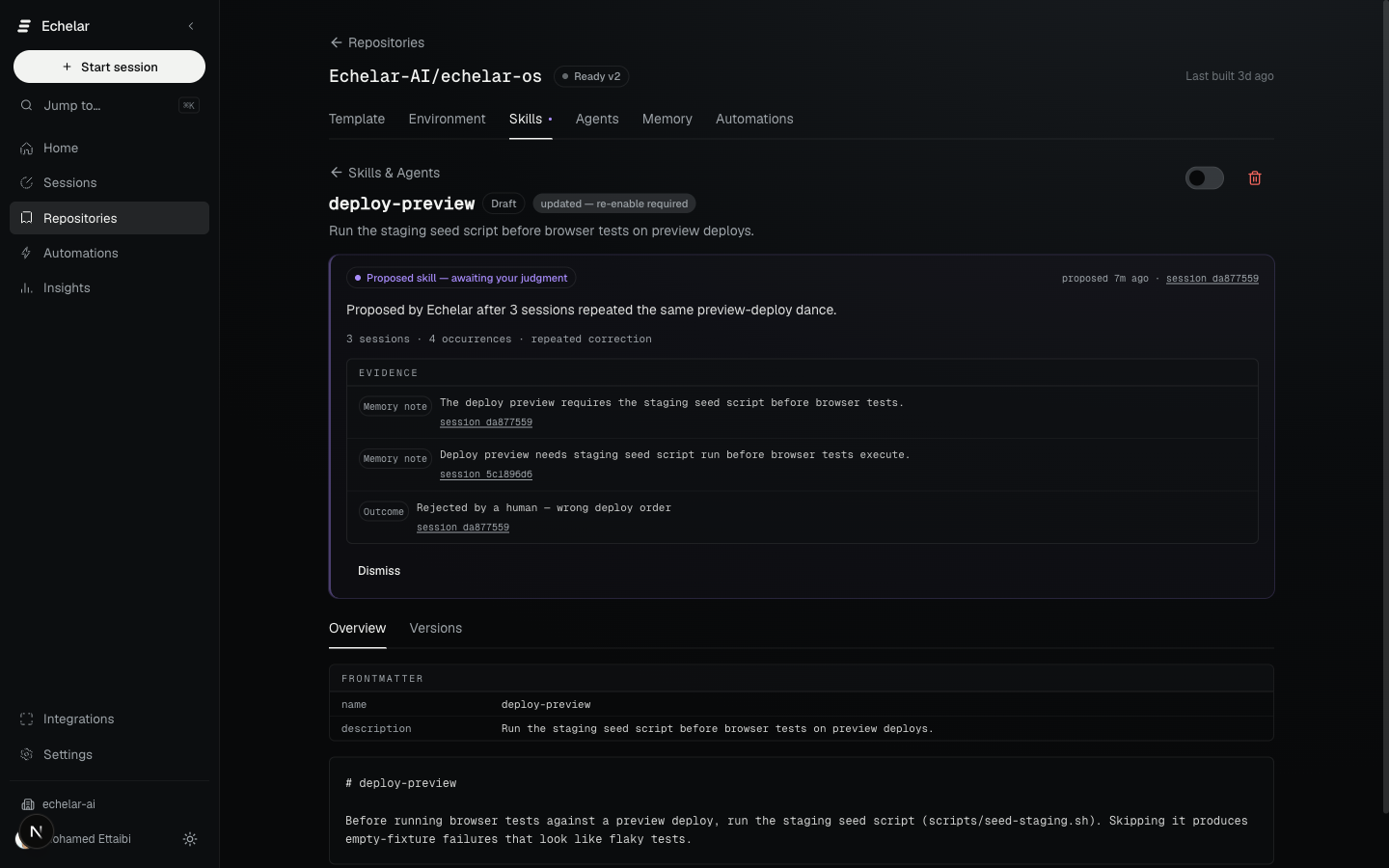Click the '# deploy-preview' heading in skill body
This screenshot has height=868, width=1389.
401,783
